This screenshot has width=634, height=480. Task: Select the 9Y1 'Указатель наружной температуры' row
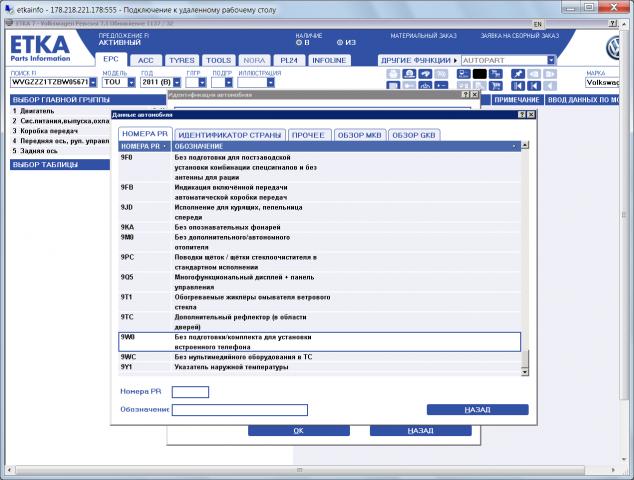tap(319, 367)
